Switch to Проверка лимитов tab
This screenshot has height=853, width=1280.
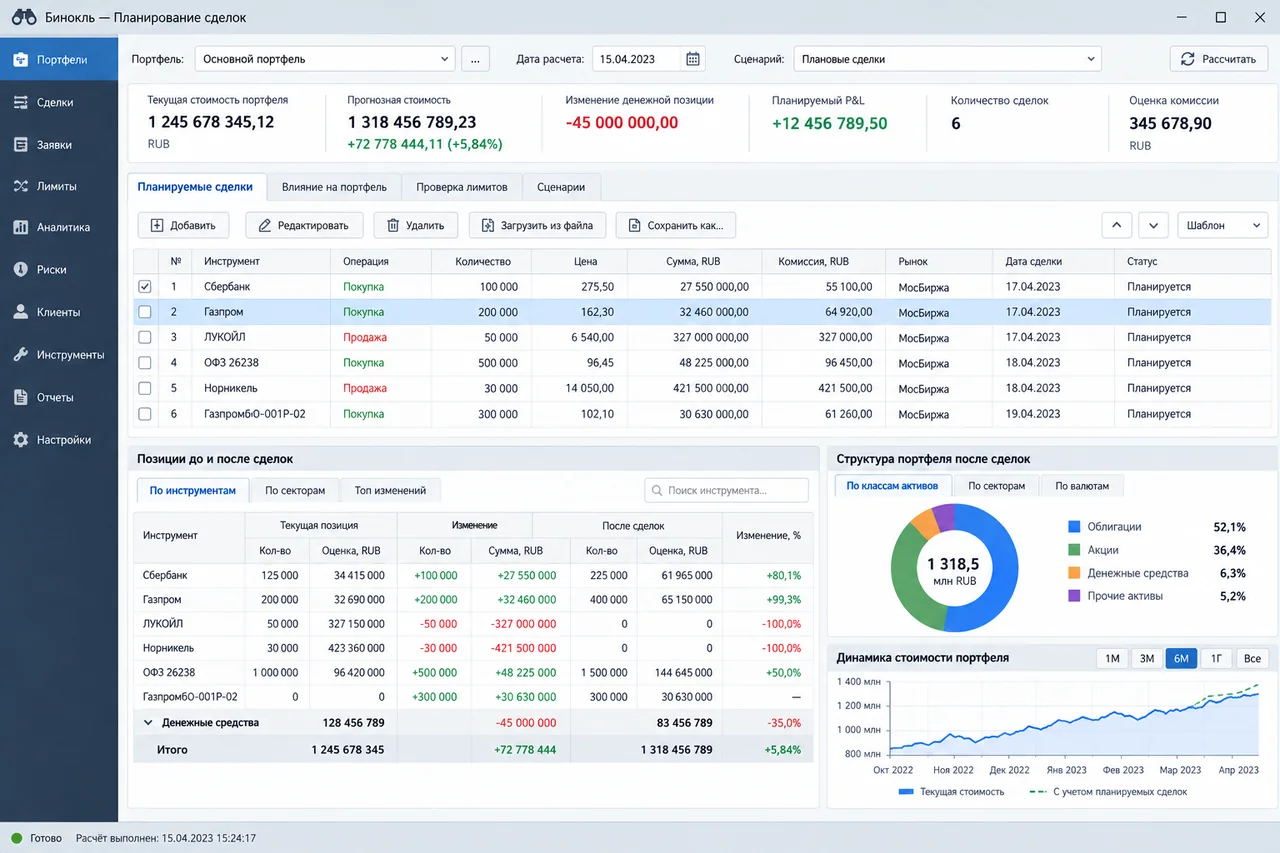coord(462,187)
